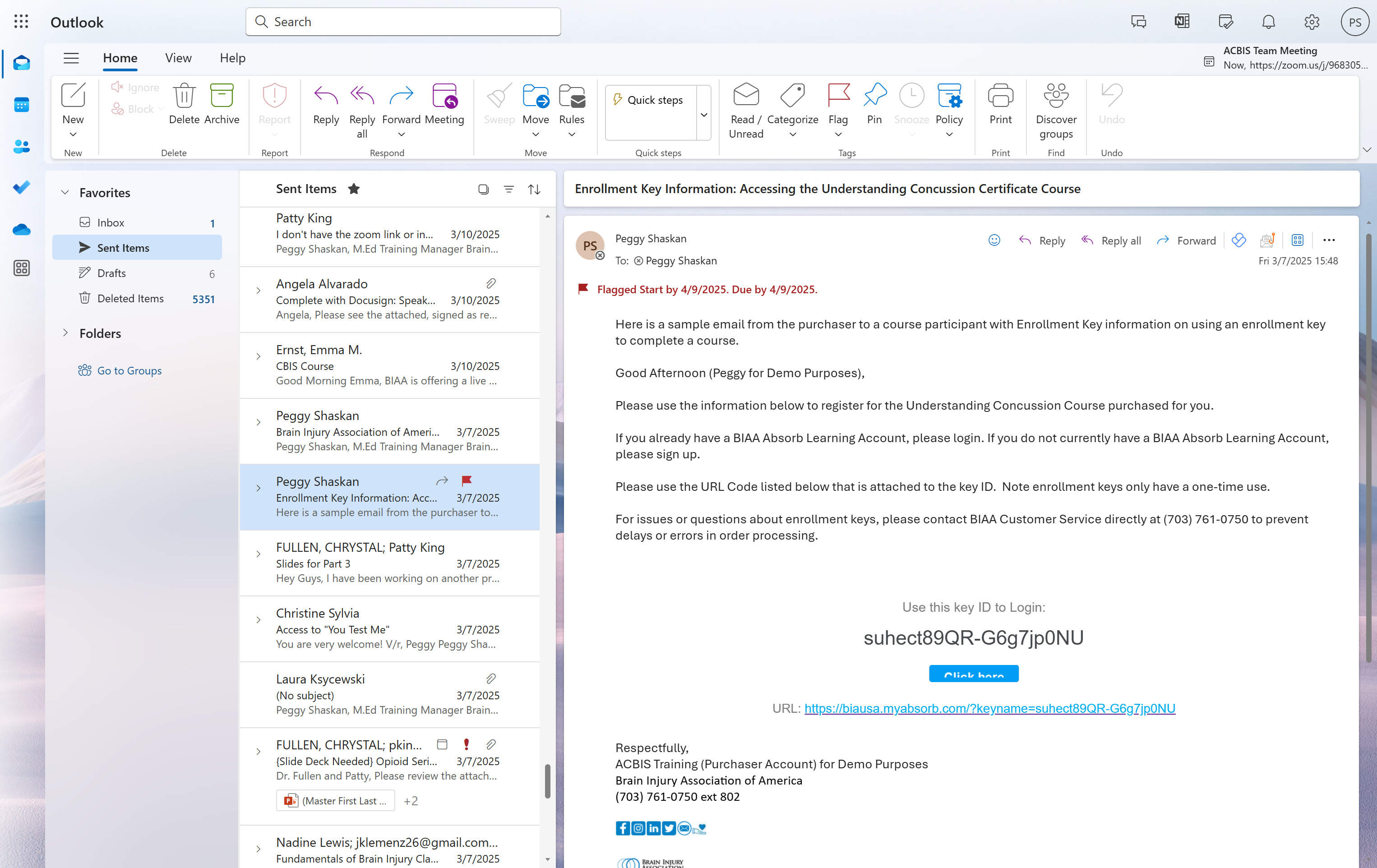This screenshot has height=868, width=1377.
Task: Expand Angela Alvarado conversation thread
Action: click(x=259, y=291)
